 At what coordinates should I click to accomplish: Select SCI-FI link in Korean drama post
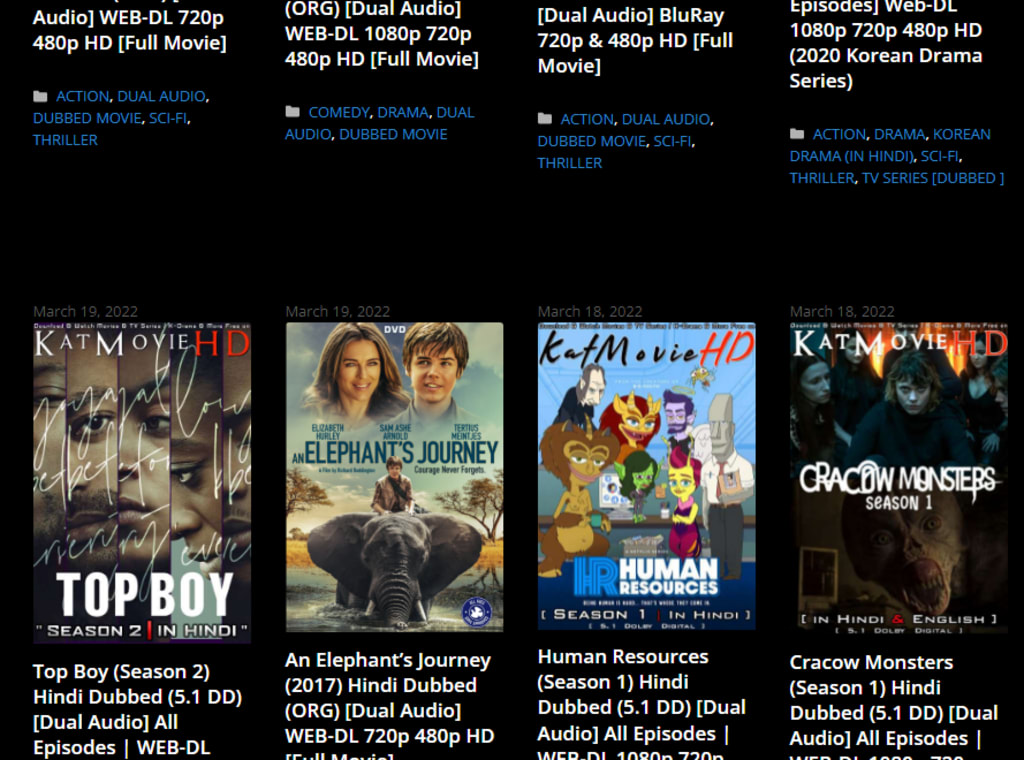click(x=940, y=156)
